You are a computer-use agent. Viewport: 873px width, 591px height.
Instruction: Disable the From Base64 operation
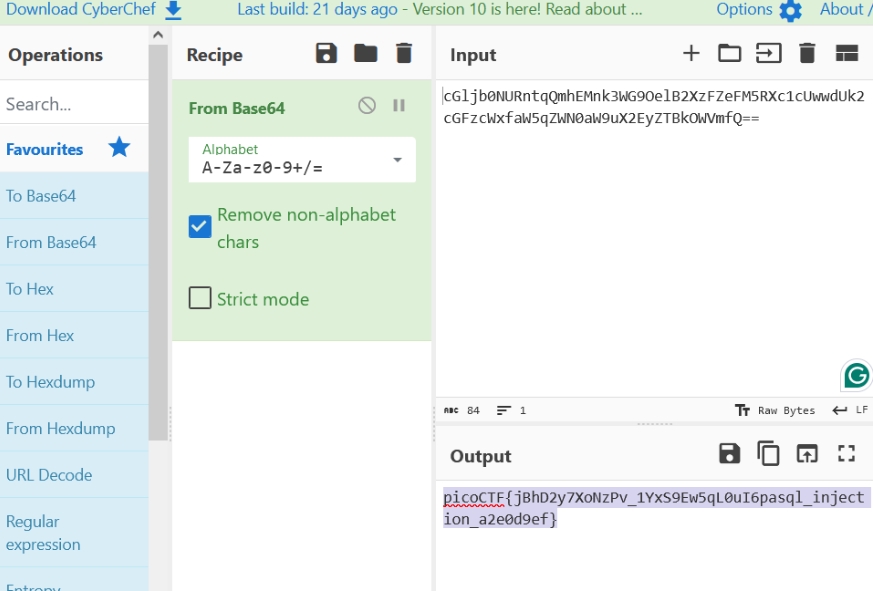[367, 106]
